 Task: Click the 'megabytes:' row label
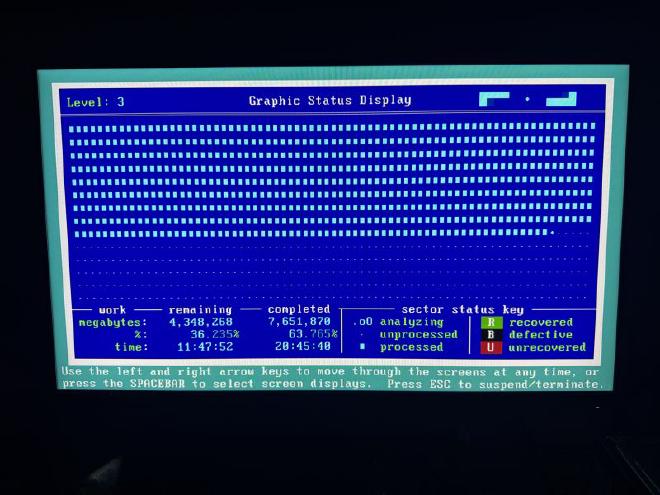pos(113,323)
